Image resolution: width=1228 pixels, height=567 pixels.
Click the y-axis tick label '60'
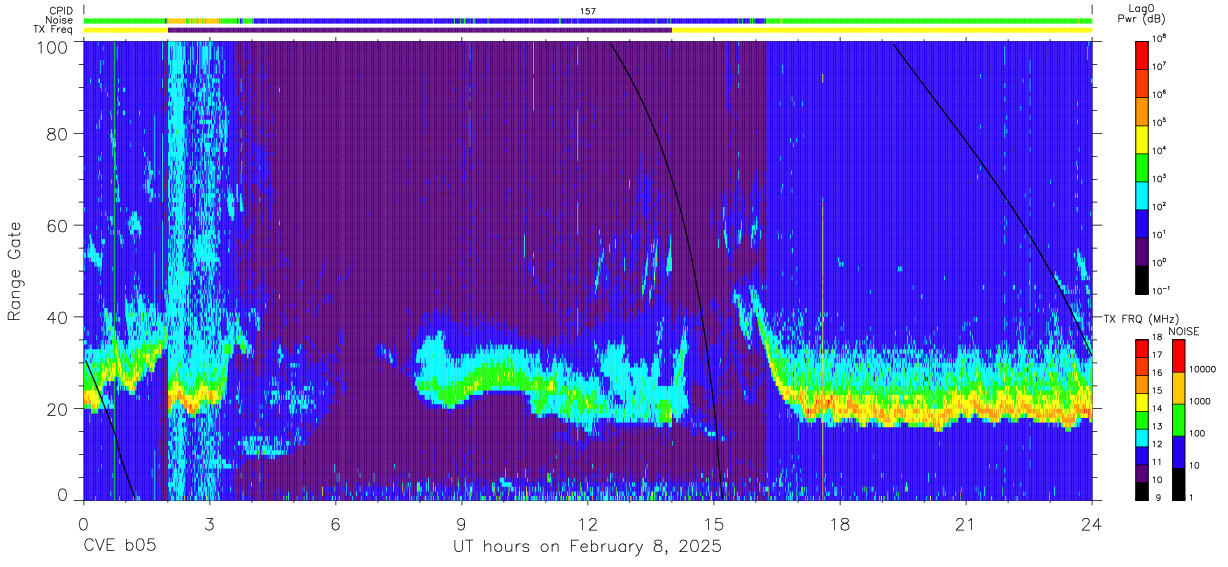click(x=57, y=226)
